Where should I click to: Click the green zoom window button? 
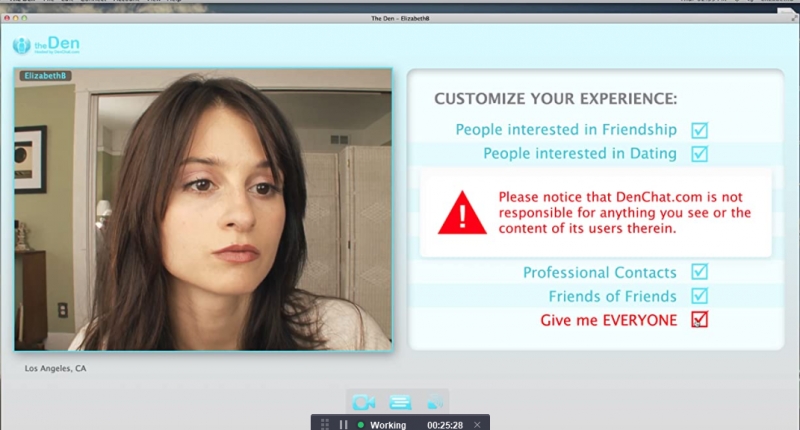(x=24, y=18)
